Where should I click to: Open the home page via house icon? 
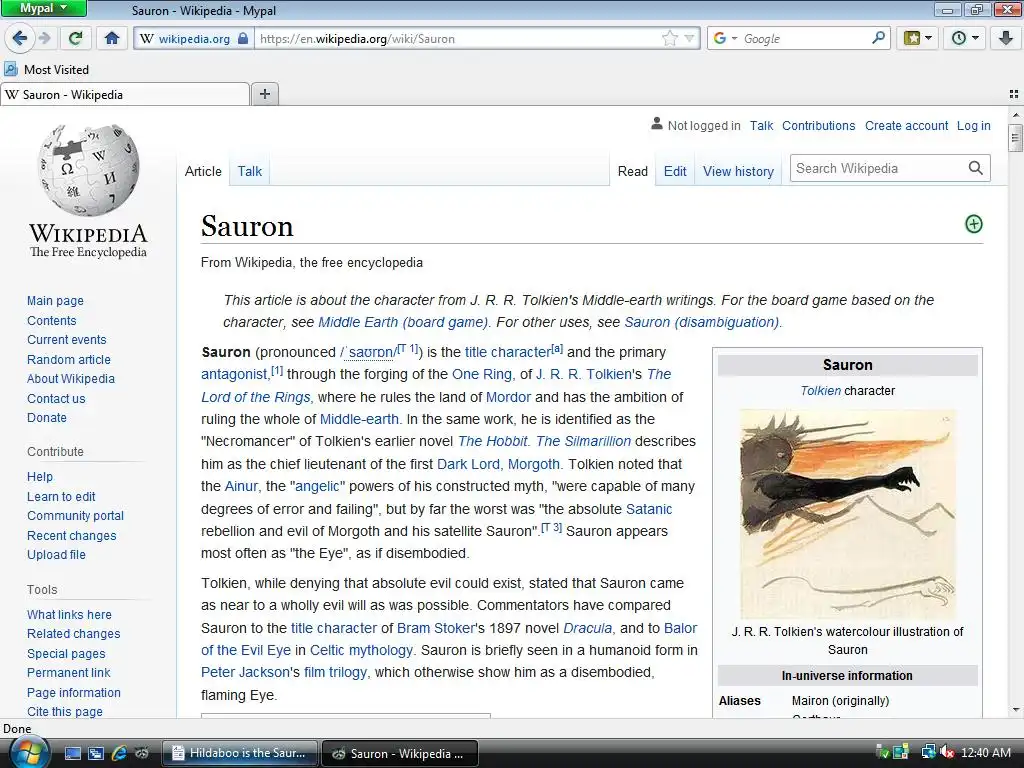[112, 39]
